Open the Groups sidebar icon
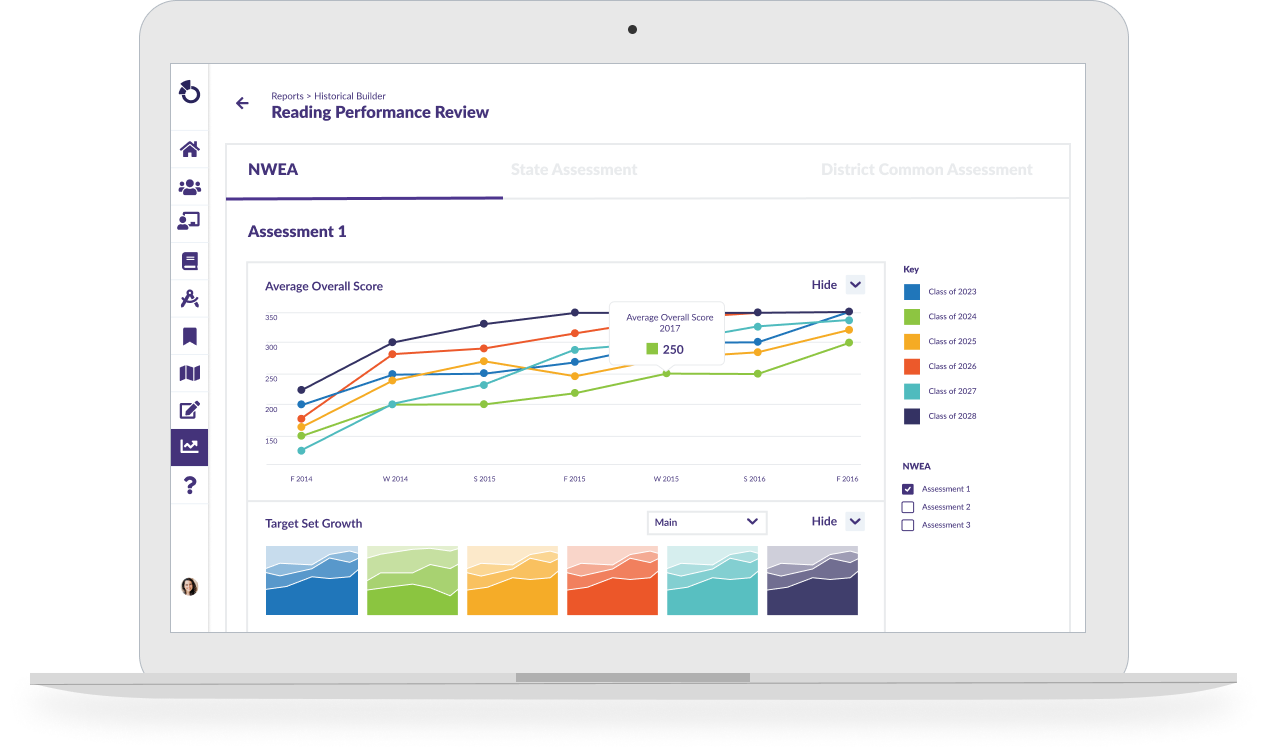1267x753 pixels. click(x=189, y=186)
